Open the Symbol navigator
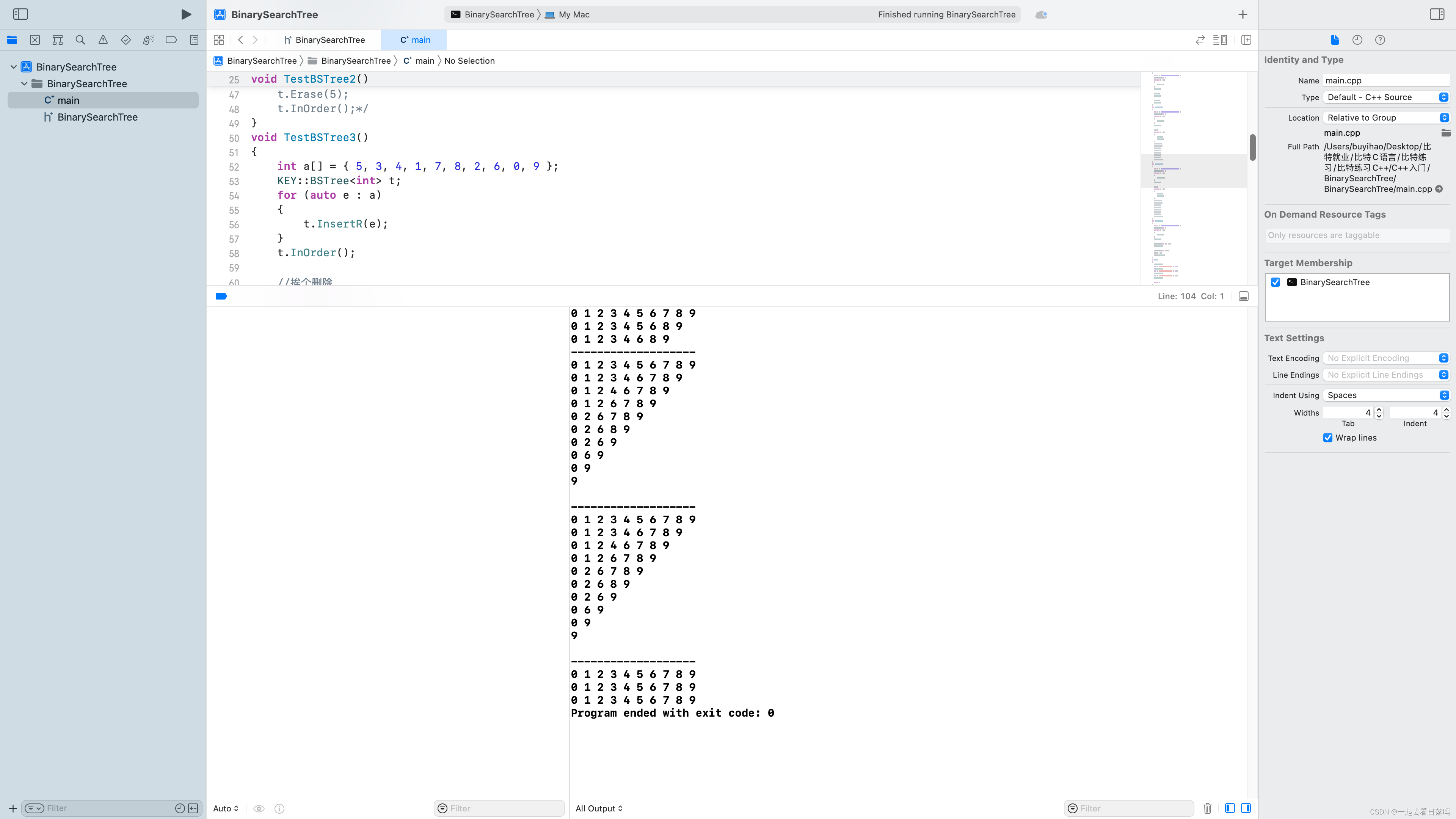 [x=58, y=39]
